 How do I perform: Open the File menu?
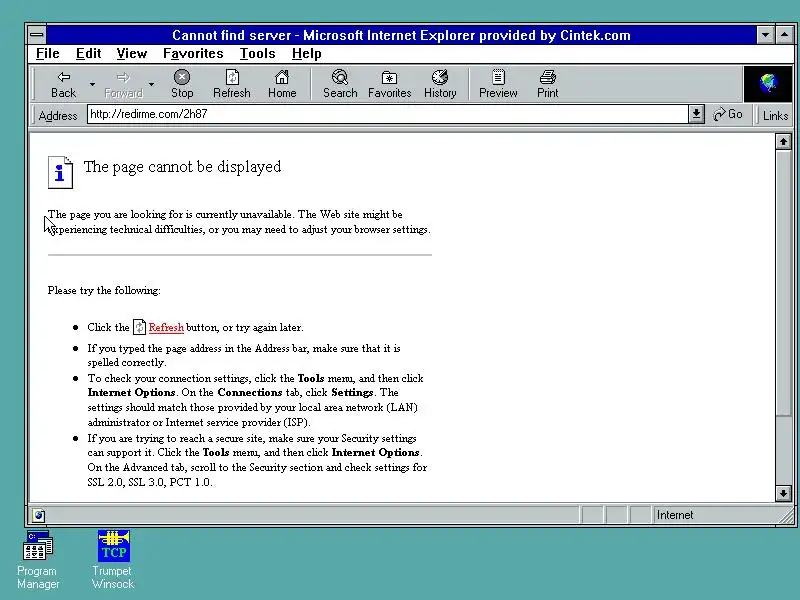47,54
